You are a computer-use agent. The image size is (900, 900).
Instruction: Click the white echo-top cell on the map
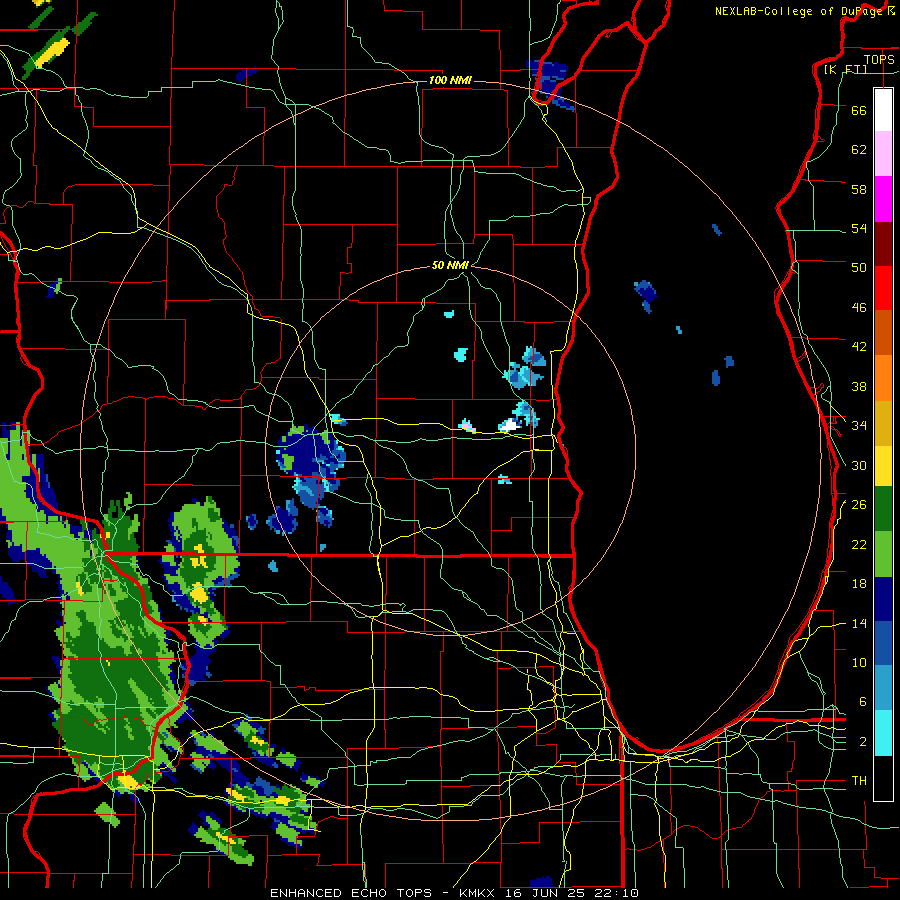coord(509,425)
